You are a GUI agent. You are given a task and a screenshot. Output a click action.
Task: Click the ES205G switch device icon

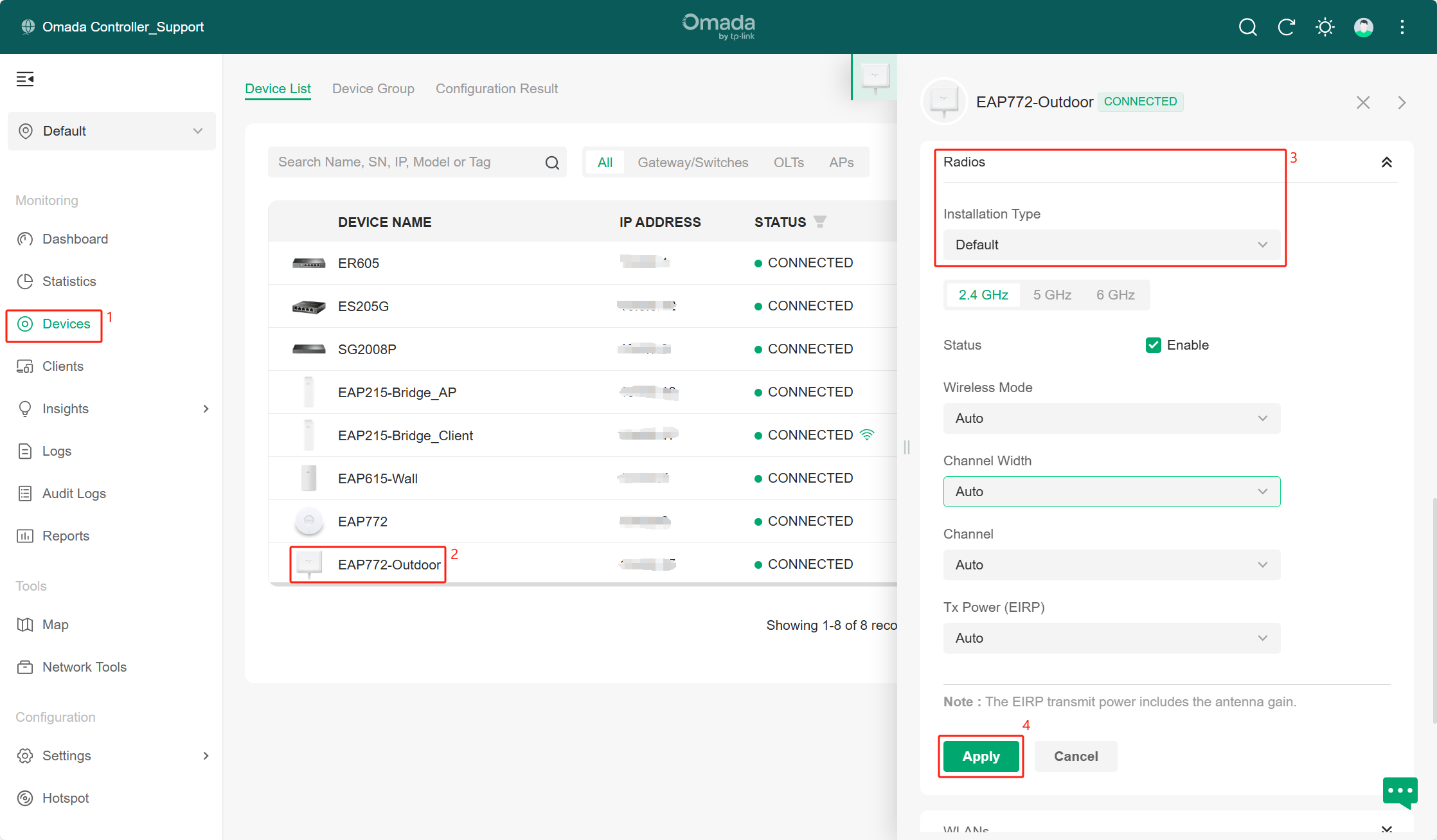coord(308,307)
